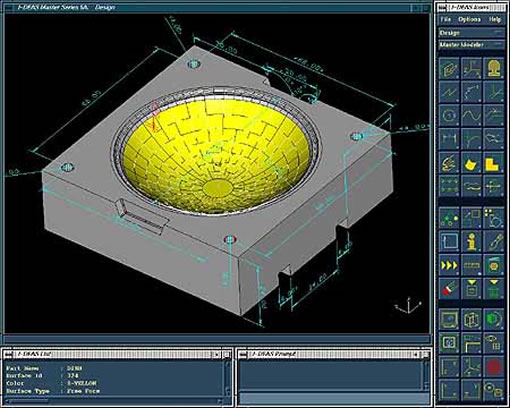Select the green and yellow dots icon

point(449,218)
